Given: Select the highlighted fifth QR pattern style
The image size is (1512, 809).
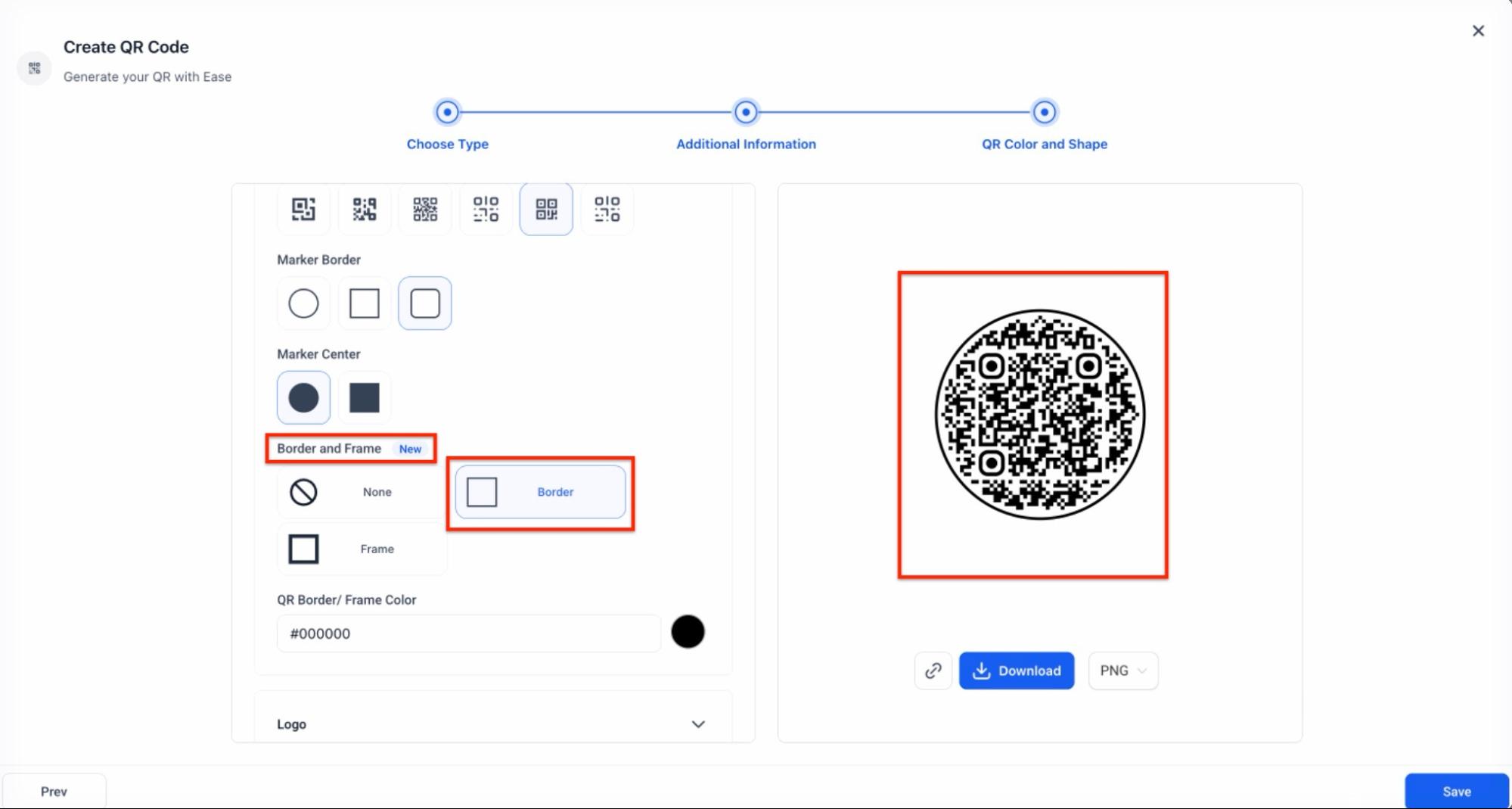Looking at the screenshot, I should coord(546,209).
